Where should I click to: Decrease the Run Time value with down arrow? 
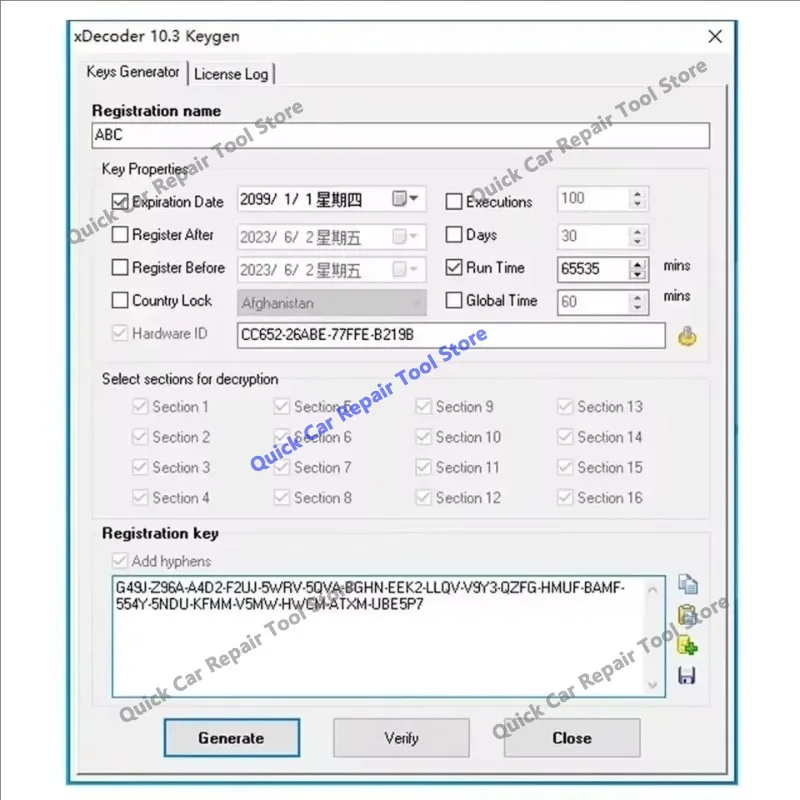point(637,274)
